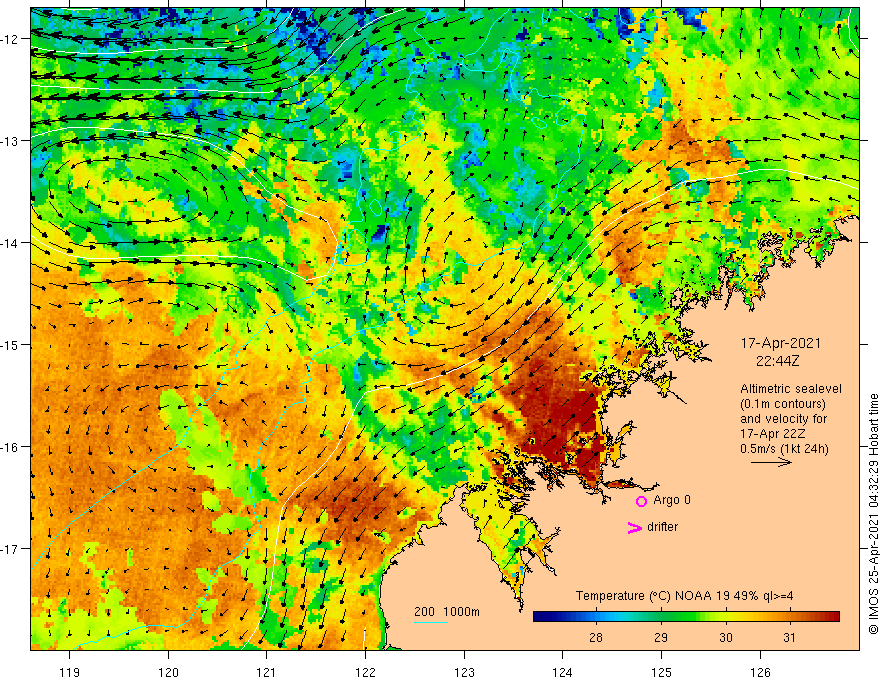880x680 pixels.
Task: Click the latitude axis label -17
Action: 10,549
